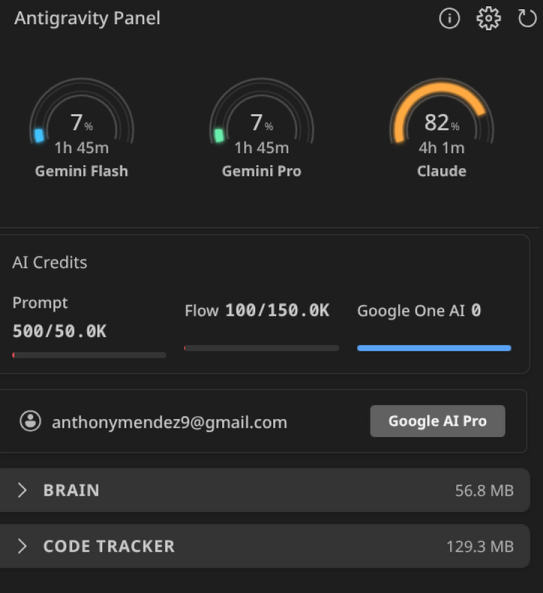Click the Google AI Pro button

coord(438,421)
